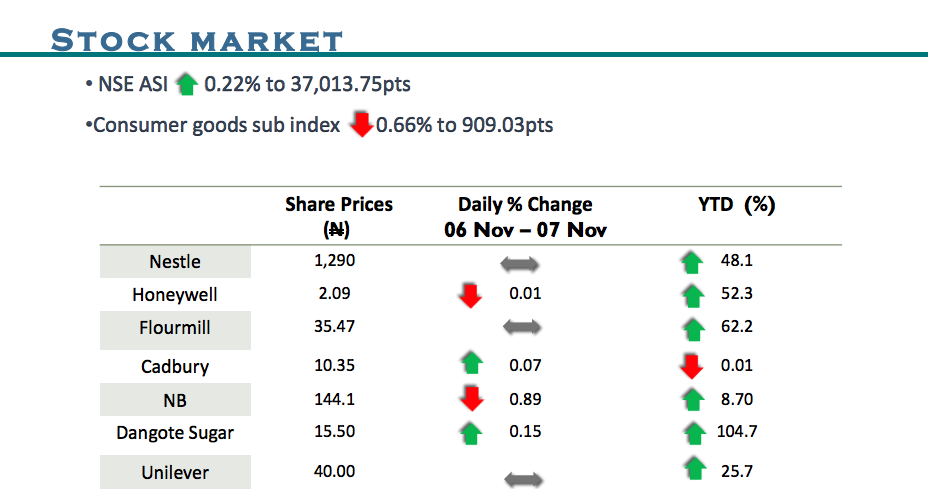The height and width of the screenshot is (489, 928).
Task: Select the Flourmill row label cell
Action: click(175, 328)
